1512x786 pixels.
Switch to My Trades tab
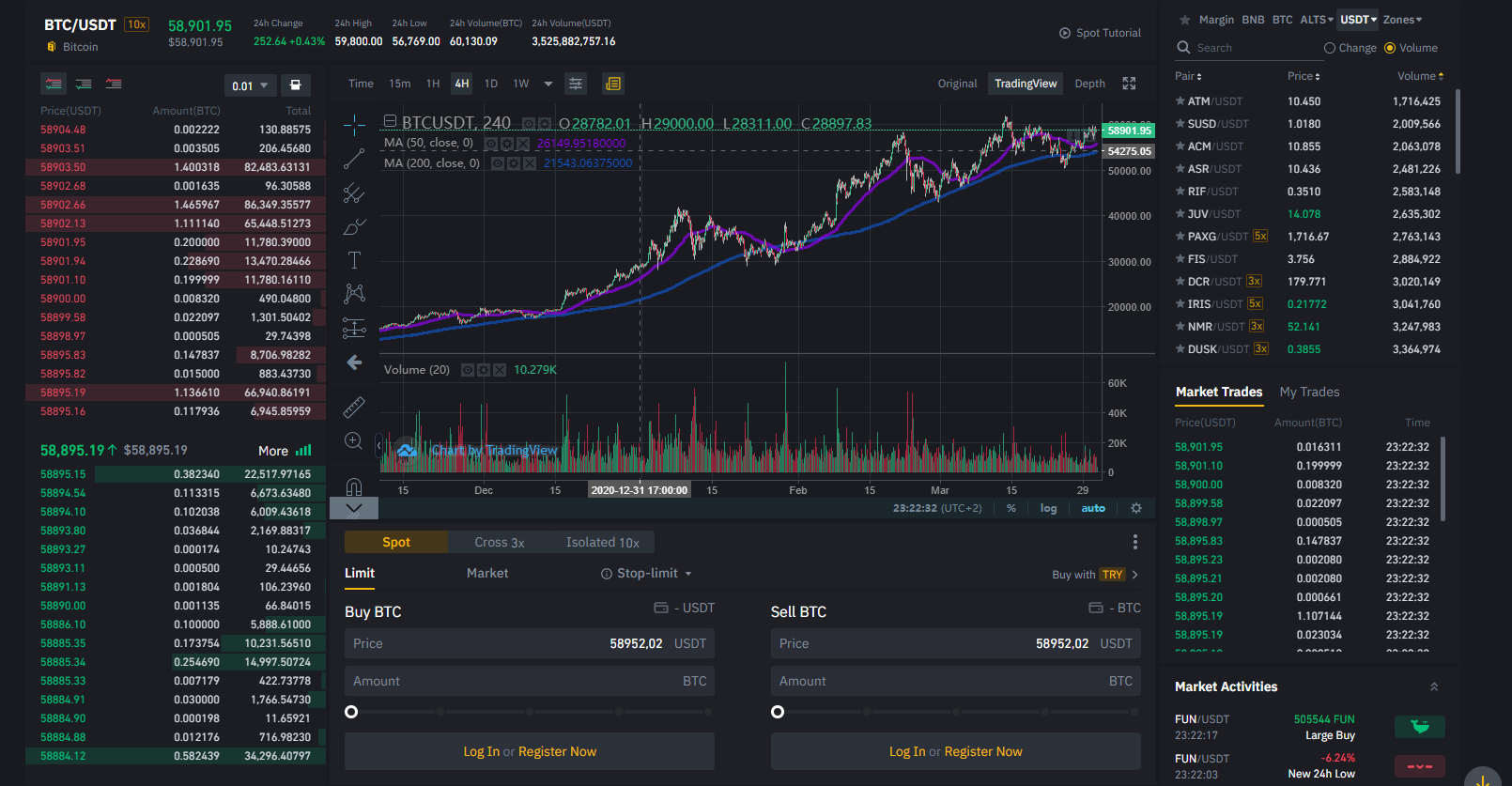pos(1309,393)
